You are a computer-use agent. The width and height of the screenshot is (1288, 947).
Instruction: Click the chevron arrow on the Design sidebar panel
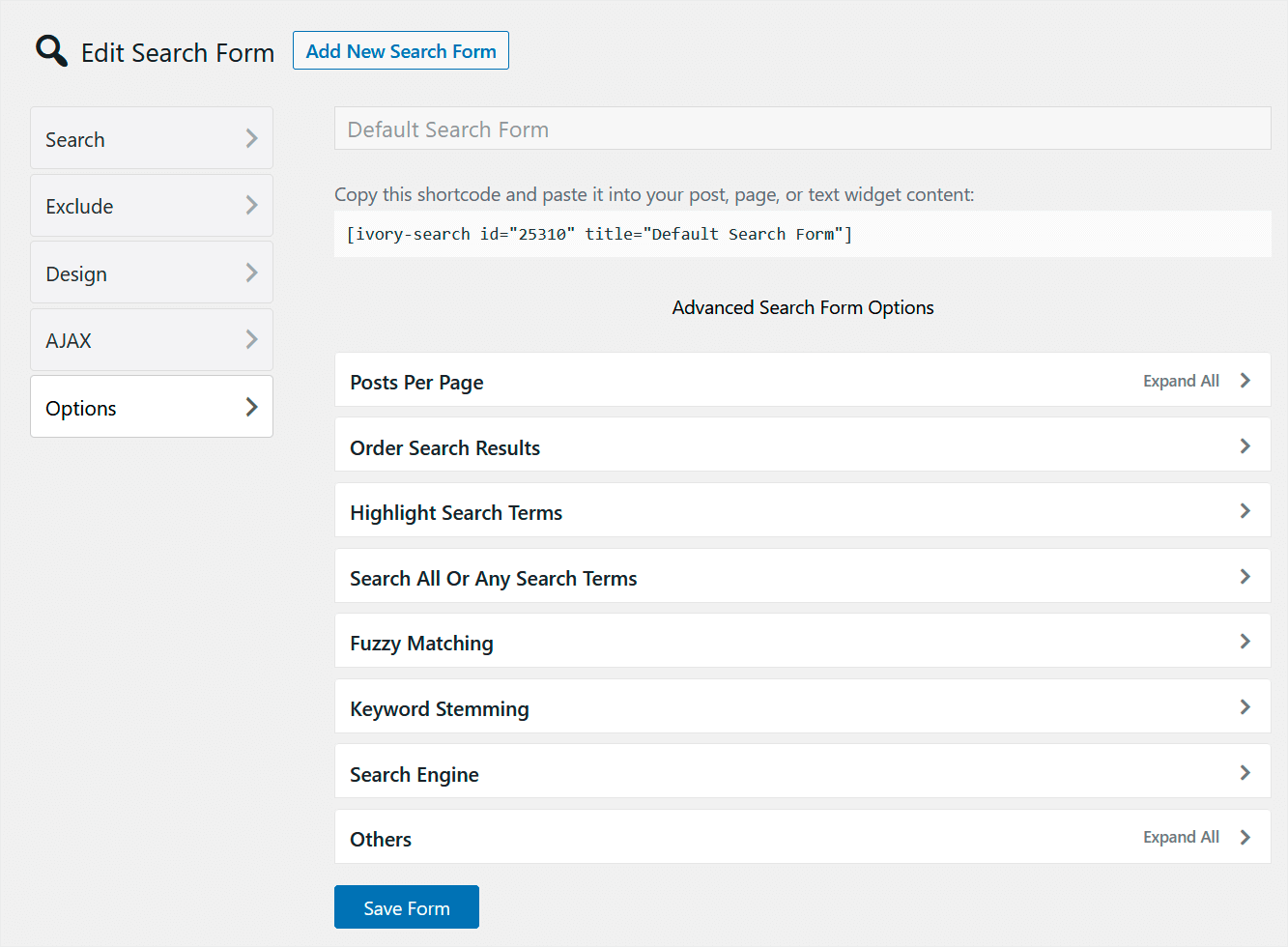coord(251,273)
